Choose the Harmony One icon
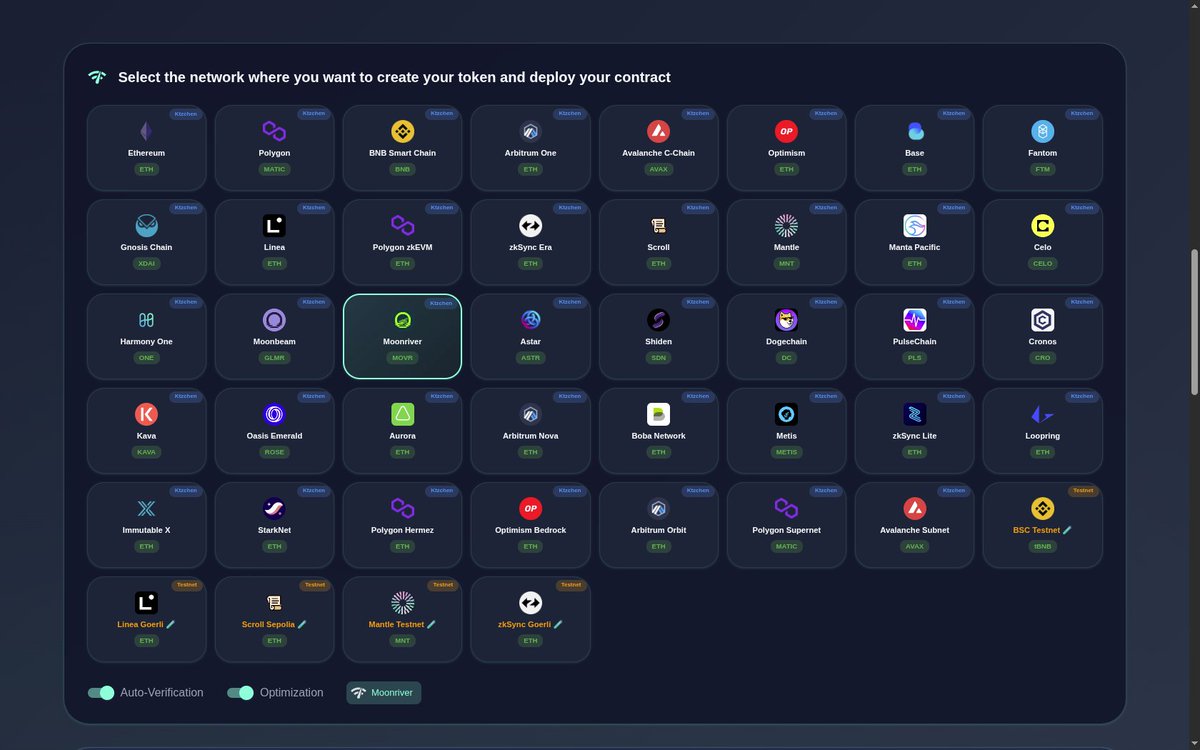 [x=146, y=320]
